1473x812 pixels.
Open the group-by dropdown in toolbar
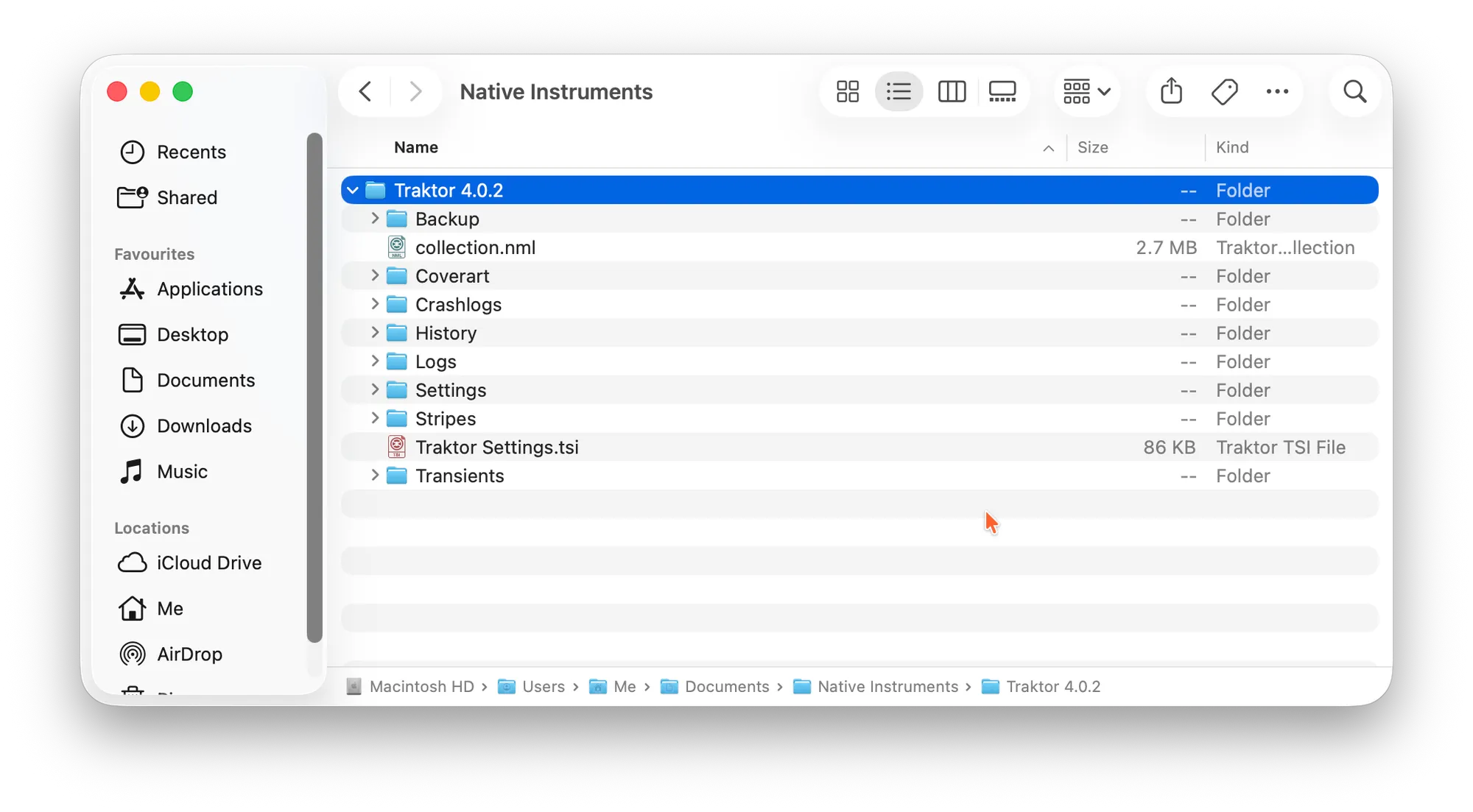[1087, 92]
